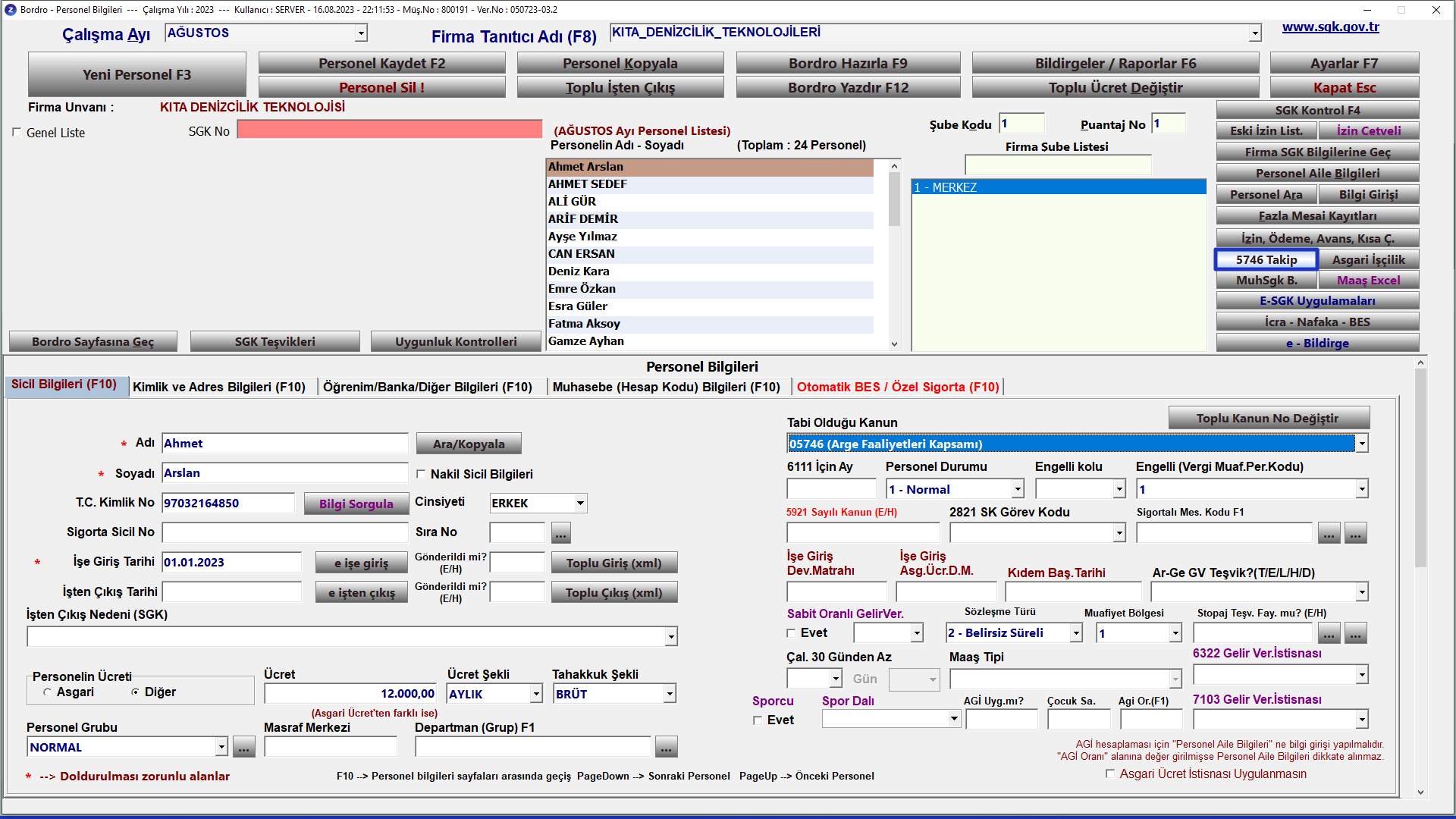The width and height of the screenshot is (1456, 819).
Task: Click second ellipsis beside Stopaj Teşv. field
Action: 1355,632
